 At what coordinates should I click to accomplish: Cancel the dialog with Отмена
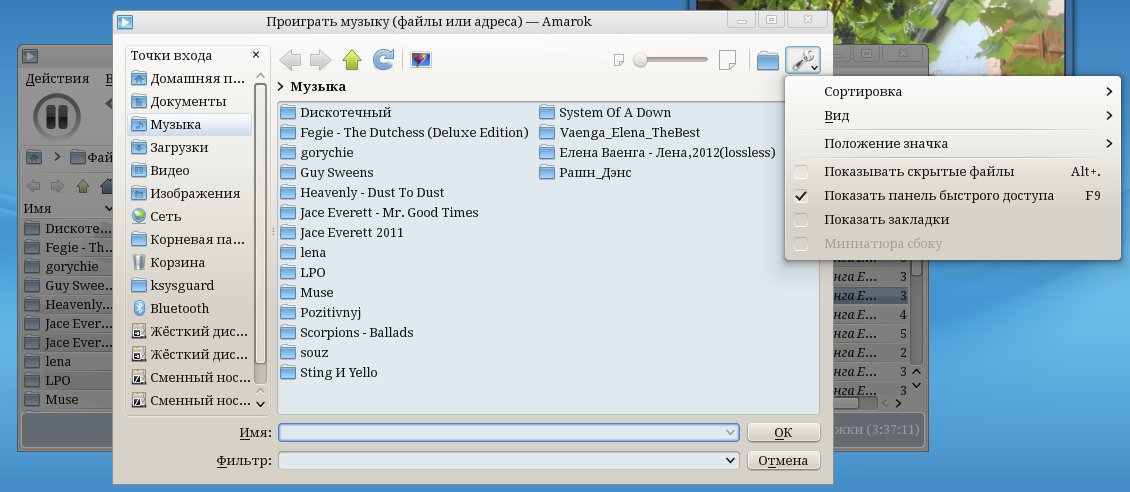[783, 460]
